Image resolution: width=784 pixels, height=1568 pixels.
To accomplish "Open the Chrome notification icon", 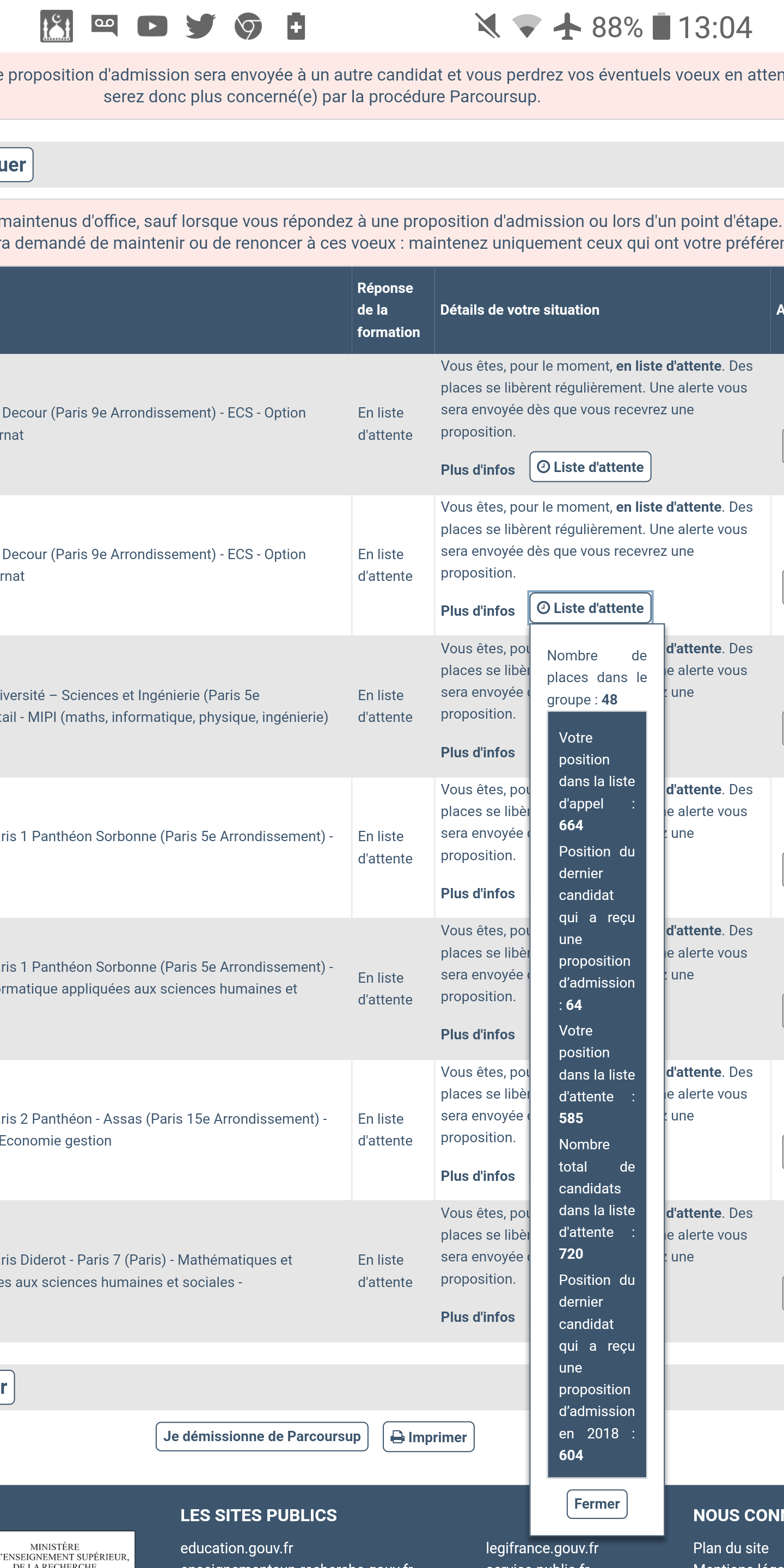I will [248, 27].
